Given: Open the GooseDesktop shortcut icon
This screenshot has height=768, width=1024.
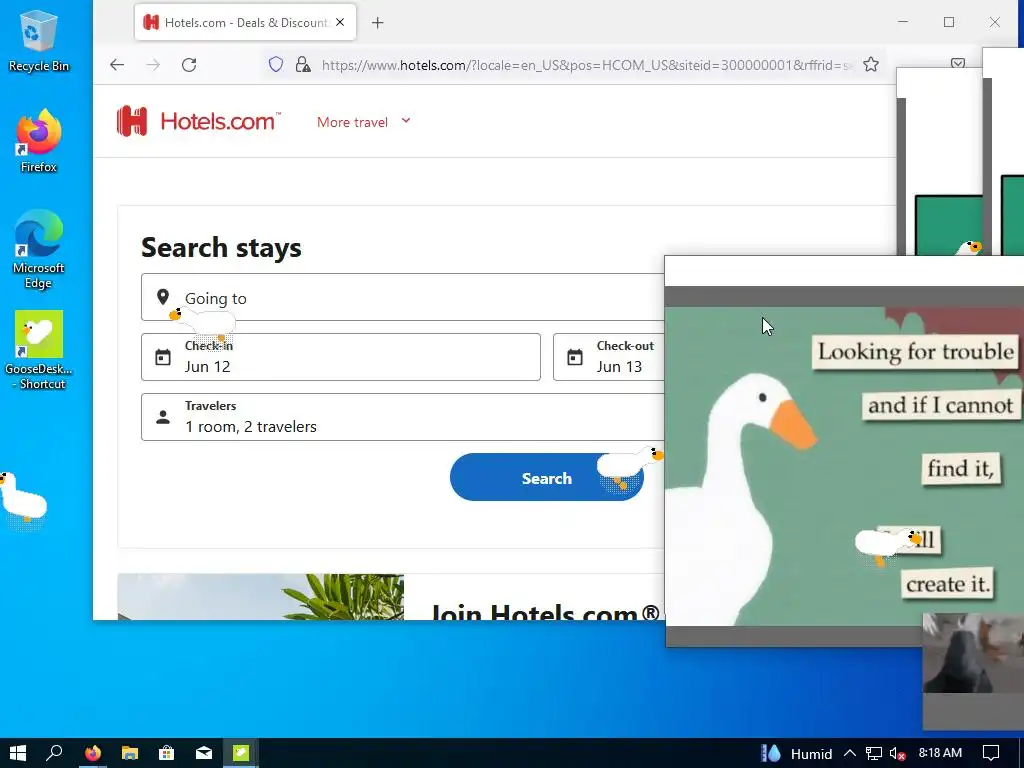Looking at the screenshot, I should 38,351.
